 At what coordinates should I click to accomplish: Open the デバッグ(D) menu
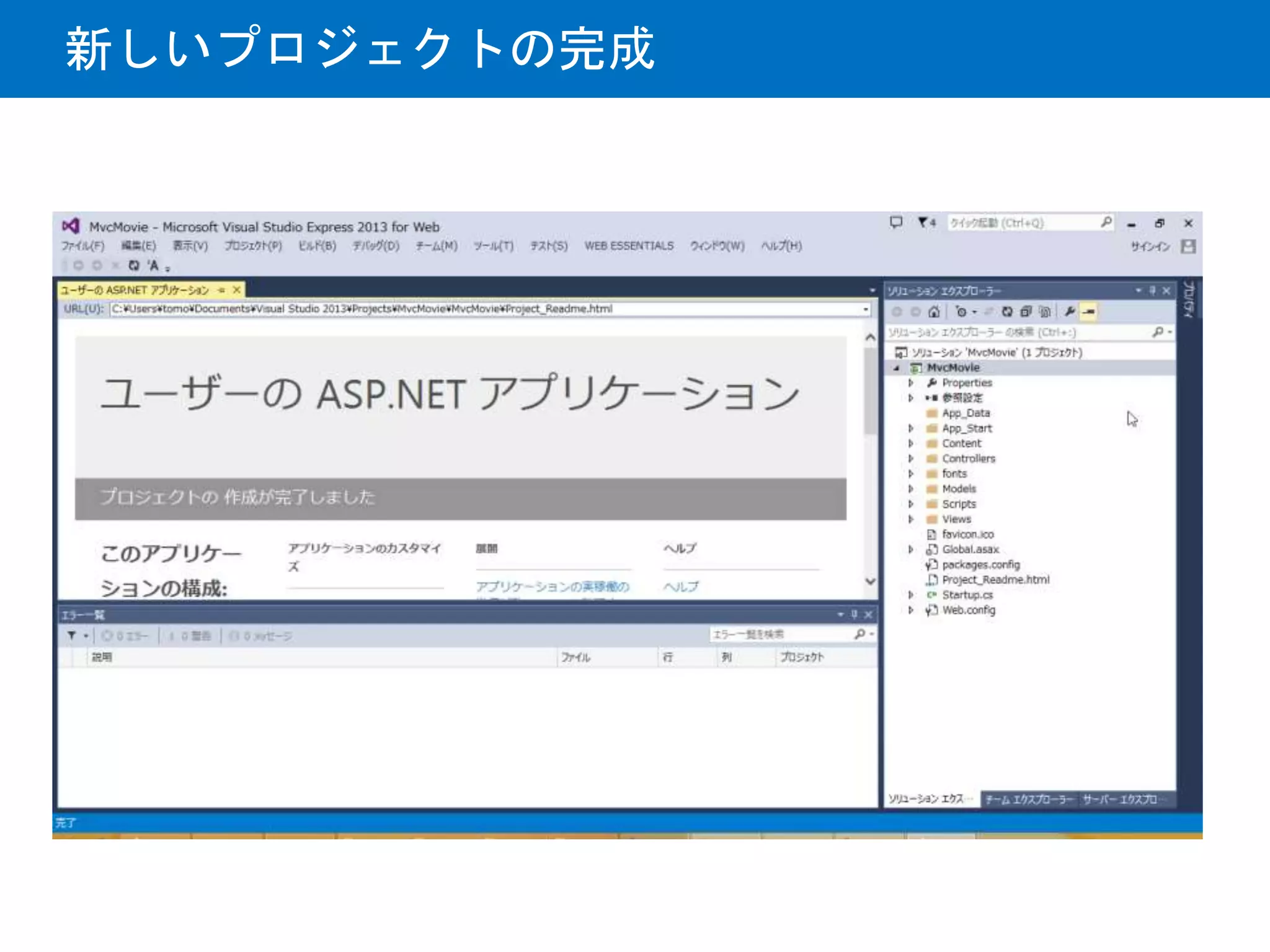[376, 246]
